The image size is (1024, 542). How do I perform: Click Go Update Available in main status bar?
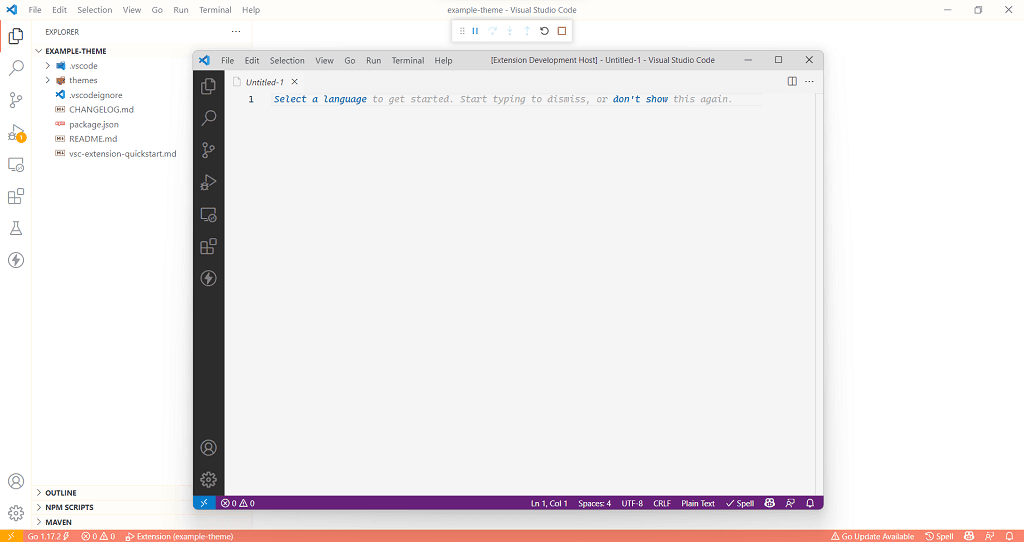pyautogui.click(x=872, y=536)
